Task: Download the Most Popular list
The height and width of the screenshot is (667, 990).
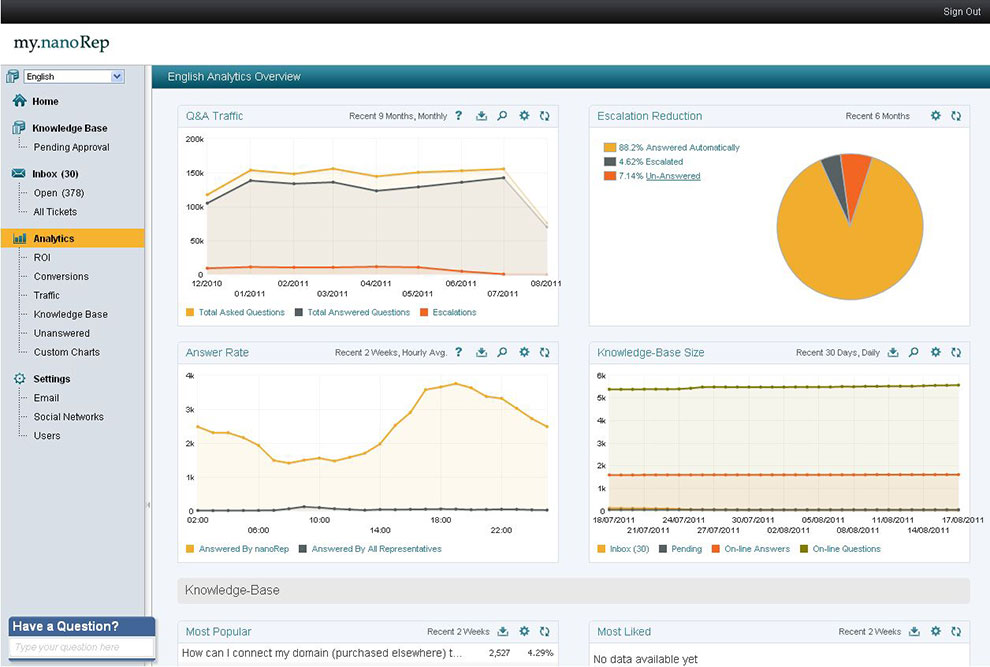Action: (x=503, y=631)
